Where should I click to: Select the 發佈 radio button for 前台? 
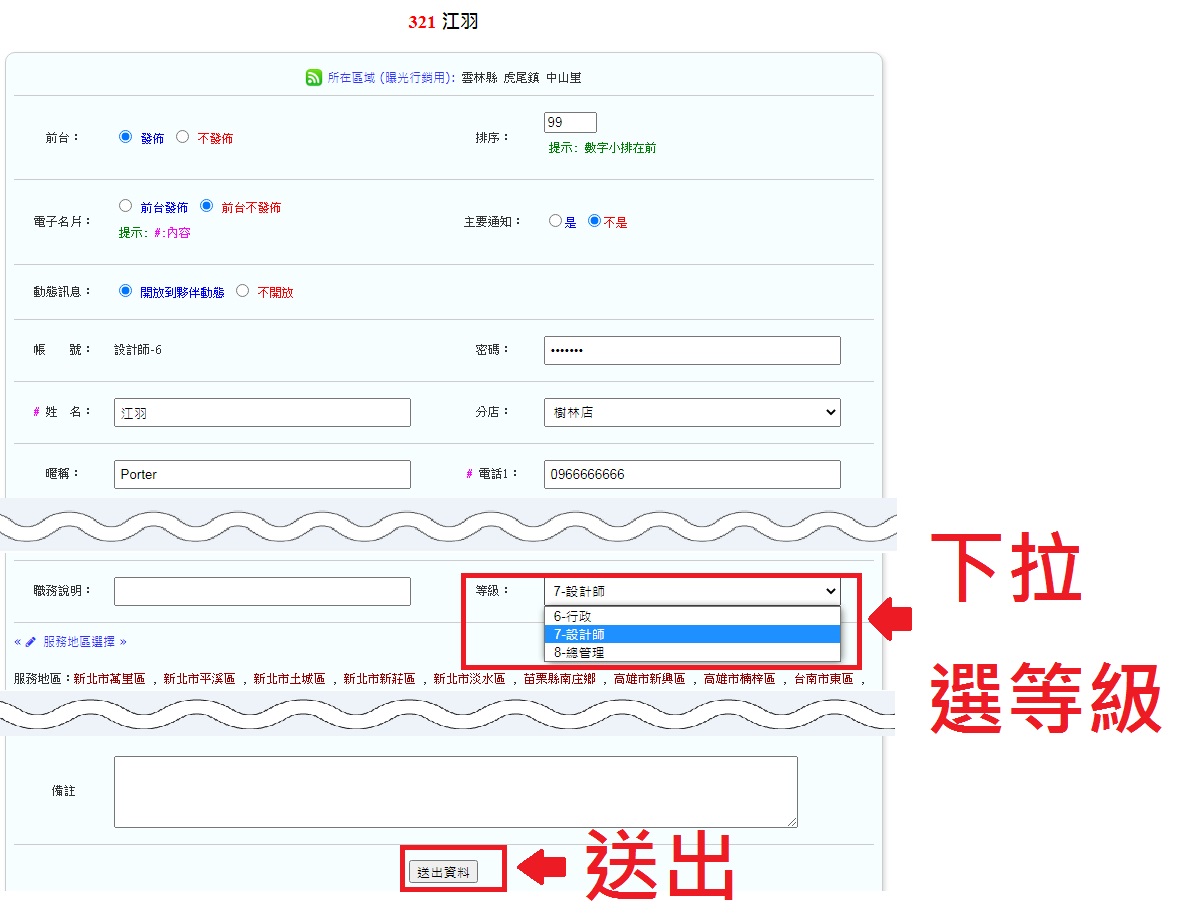[x=125, y=137]
